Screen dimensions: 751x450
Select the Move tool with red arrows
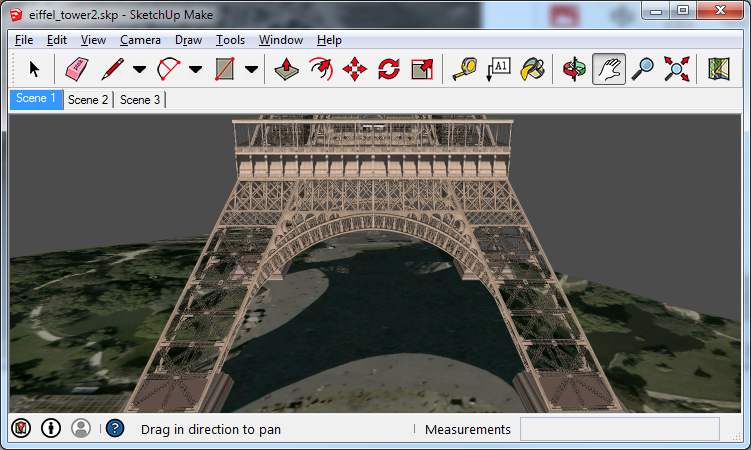point(354,69)
